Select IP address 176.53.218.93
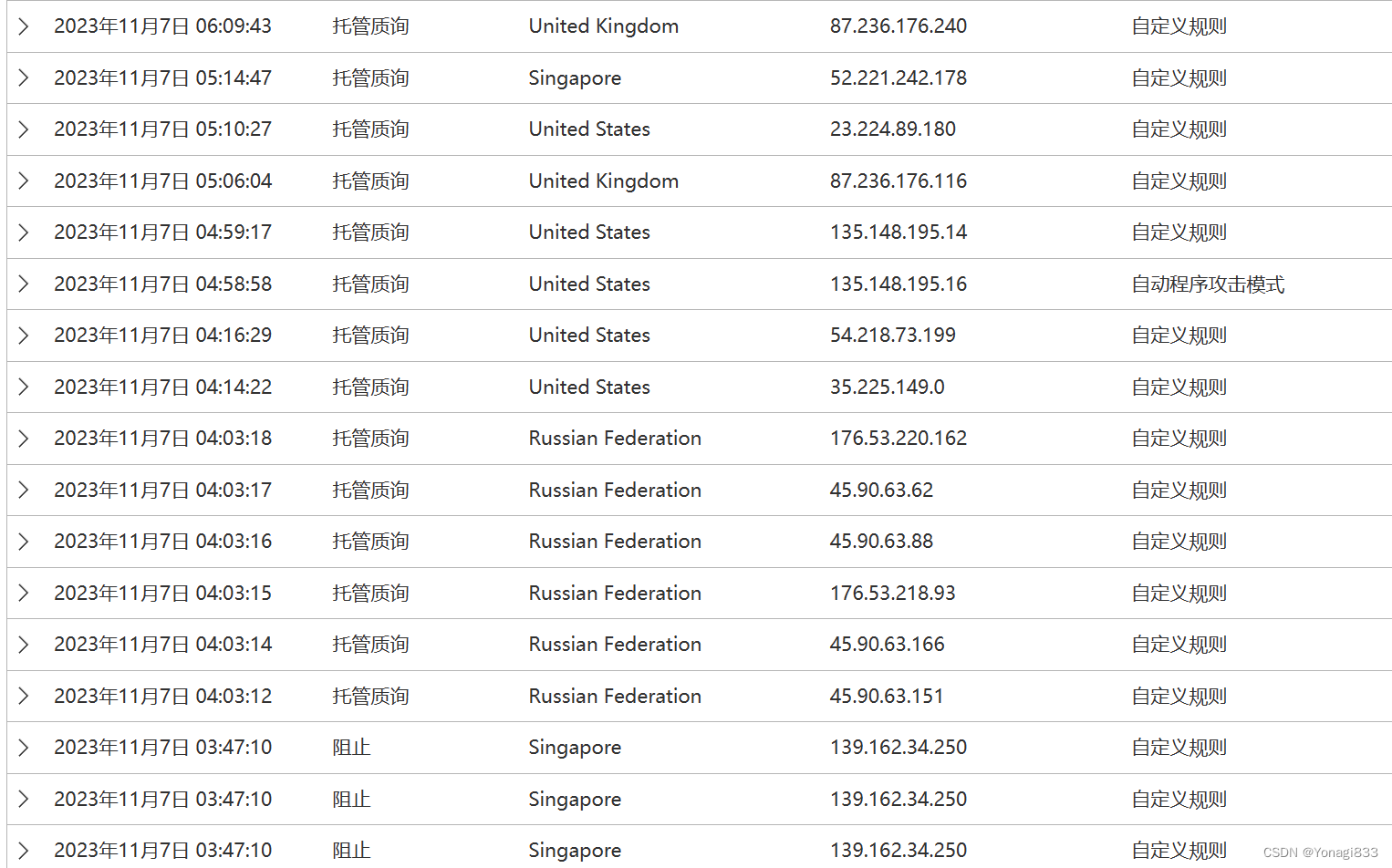The height and width of the screenshot is (868, 1392). tap(893, 594)
